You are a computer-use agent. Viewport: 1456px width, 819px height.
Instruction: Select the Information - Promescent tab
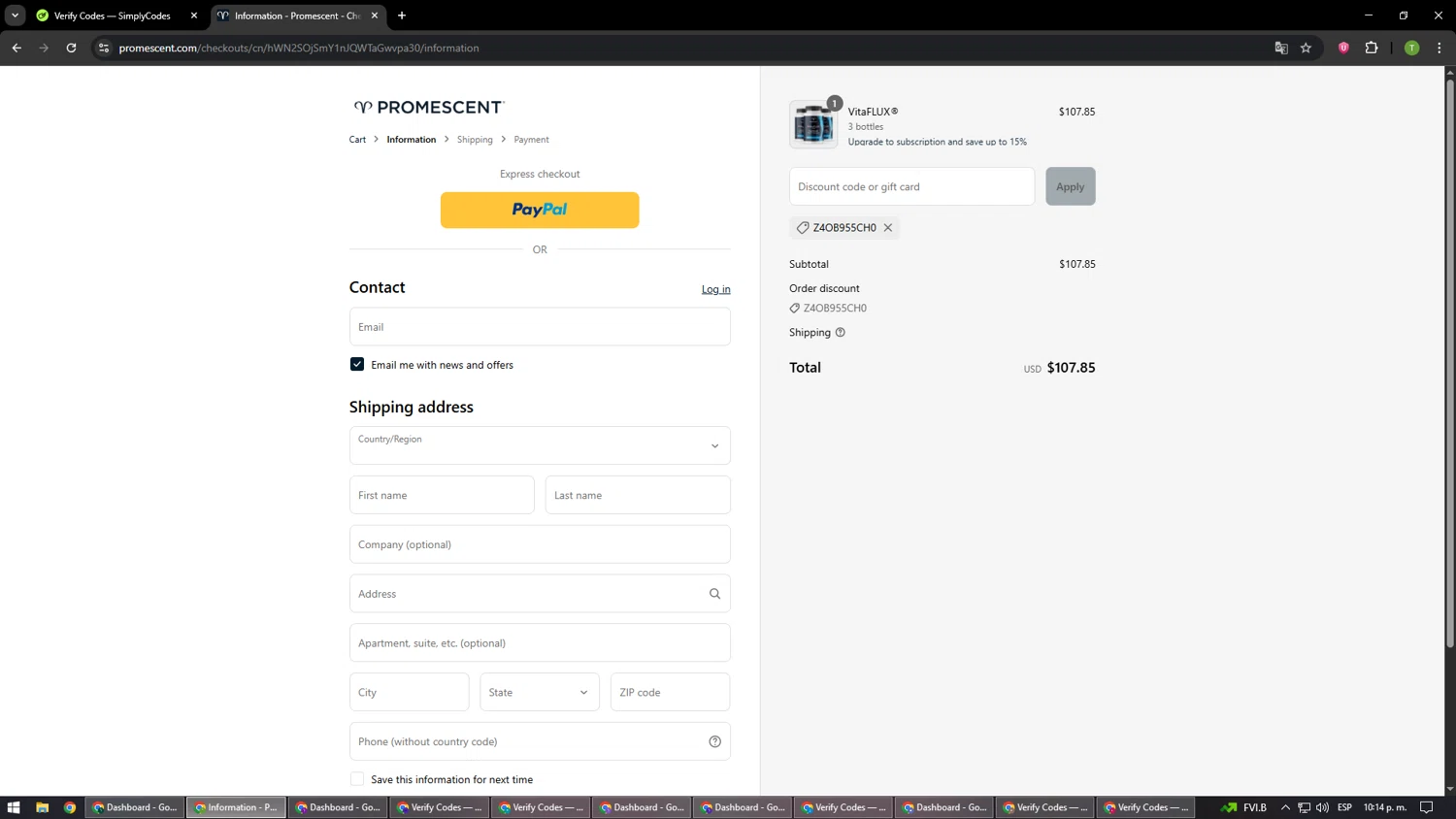coord(296,16)
